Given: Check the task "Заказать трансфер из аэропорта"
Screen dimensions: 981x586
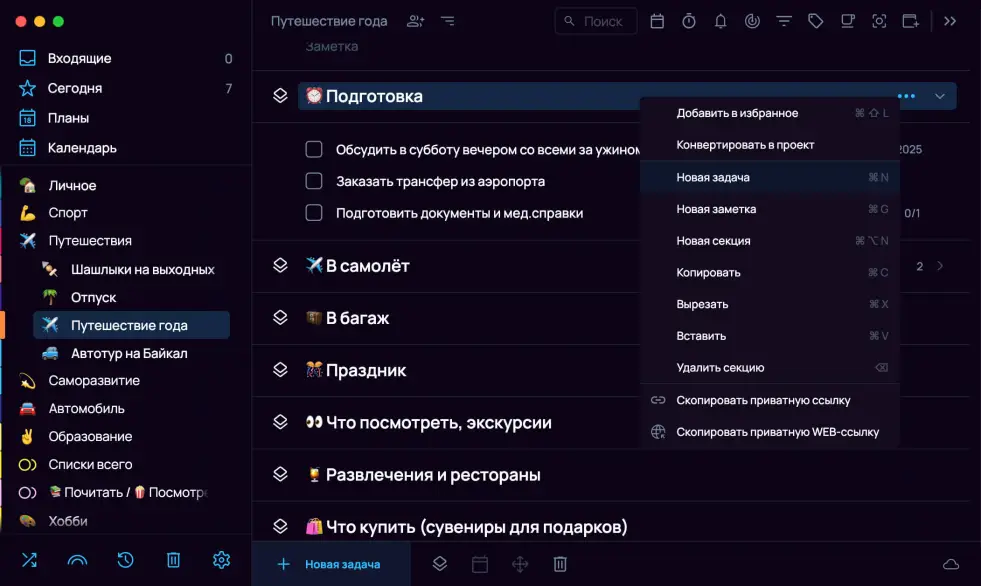Looking at the screenshot, I should [314, 181].
